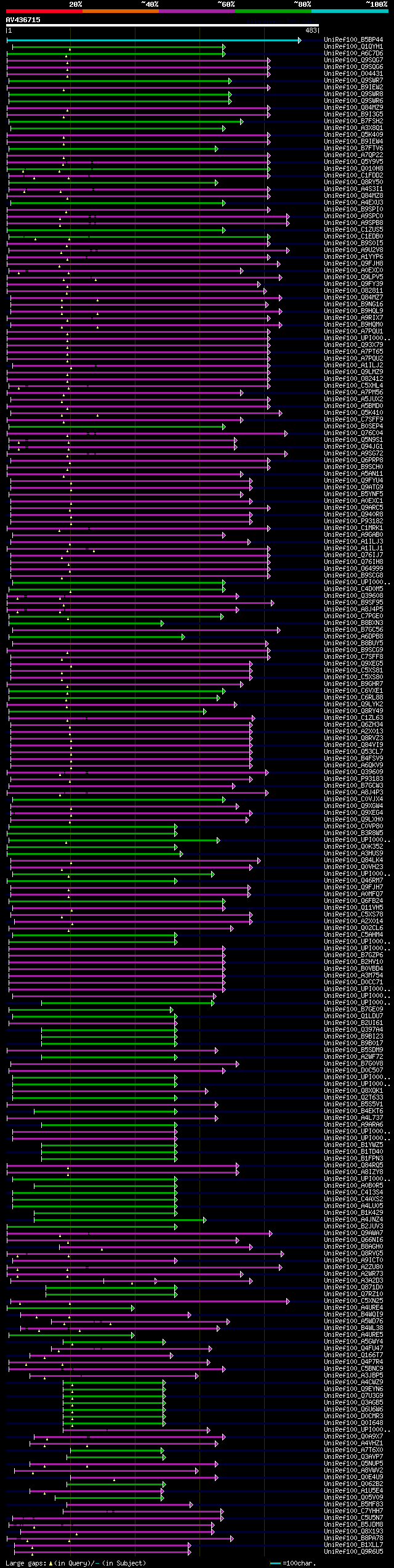Select hit label UniRef100_Q8RY49

[x=353, y=711]
